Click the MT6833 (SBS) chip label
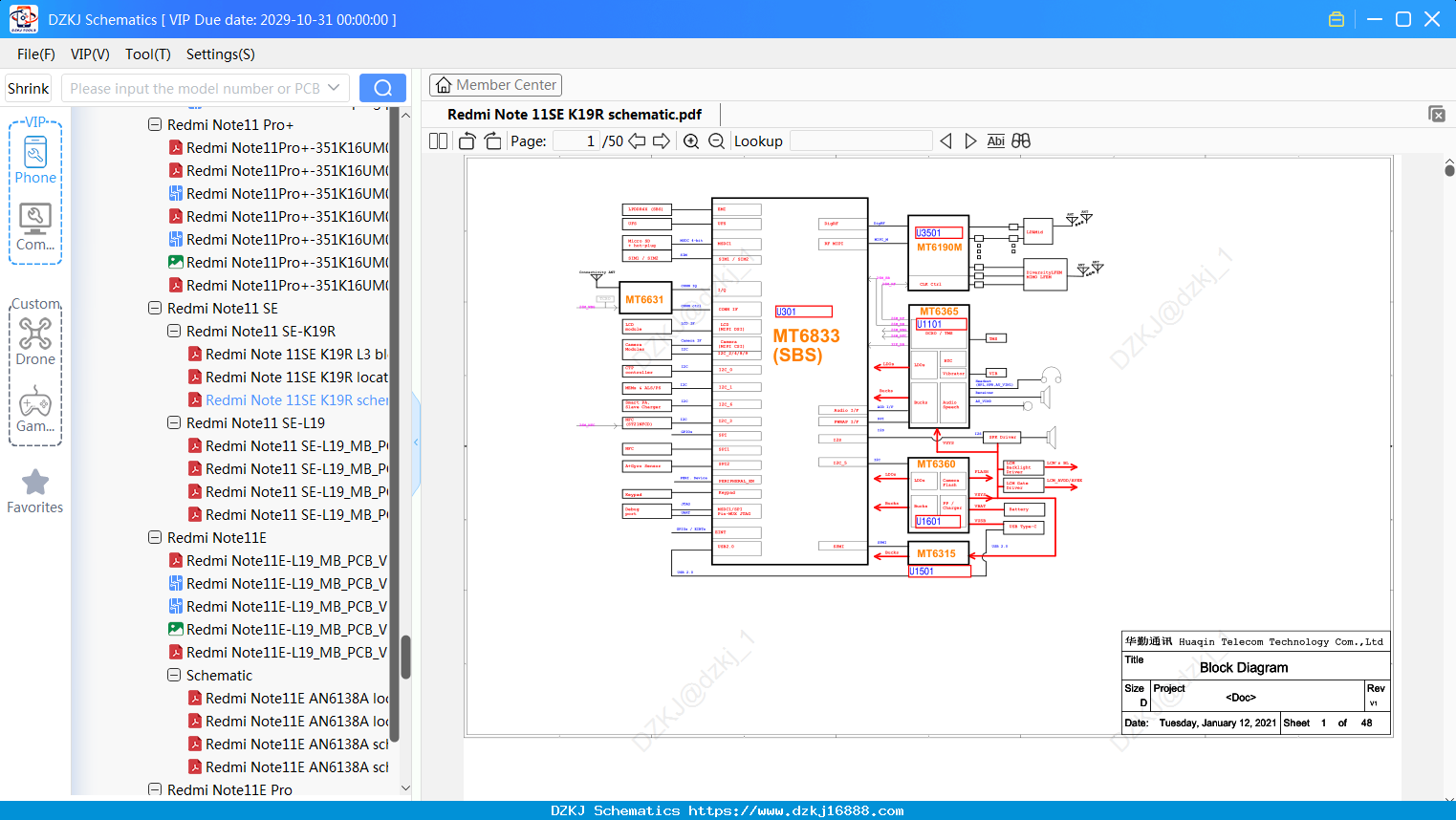 pos(806,345)
